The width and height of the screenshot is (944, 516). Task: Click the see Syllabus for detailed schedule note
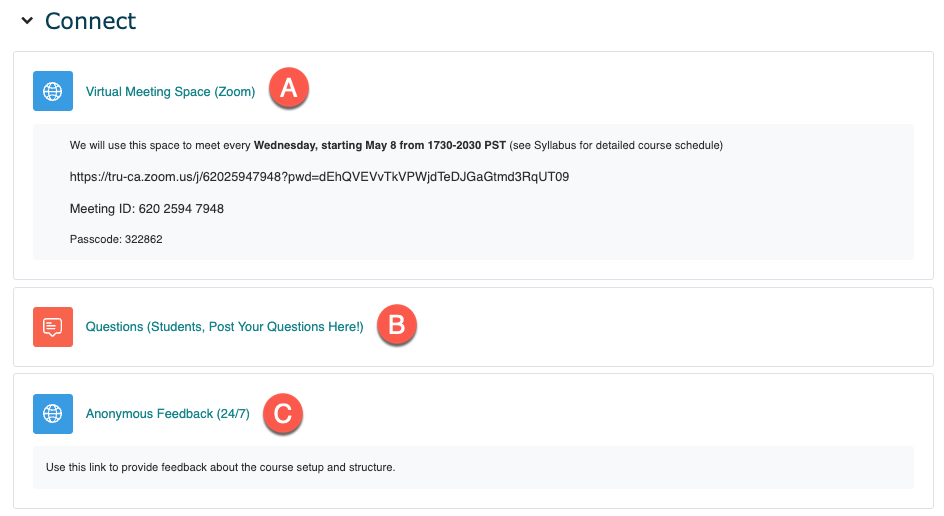(x=616, y=145)
